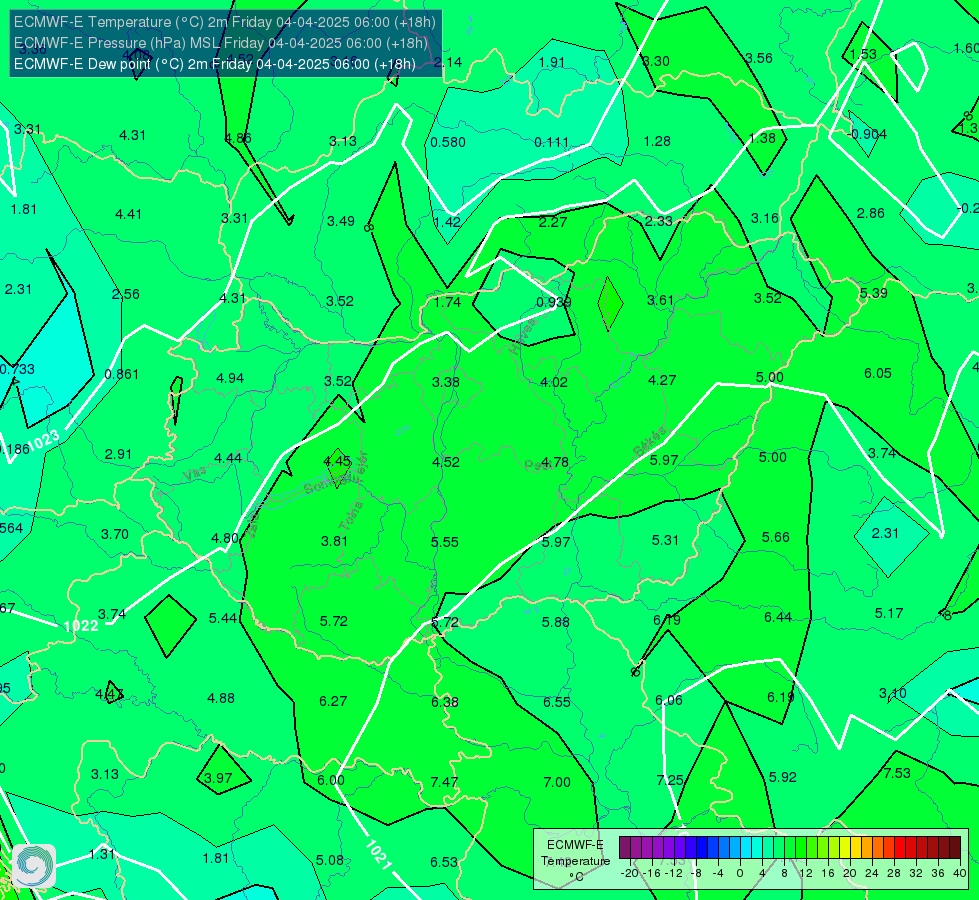Click the 5.17 dew point value
Viewport: 979px width, 900px height.
888,613
